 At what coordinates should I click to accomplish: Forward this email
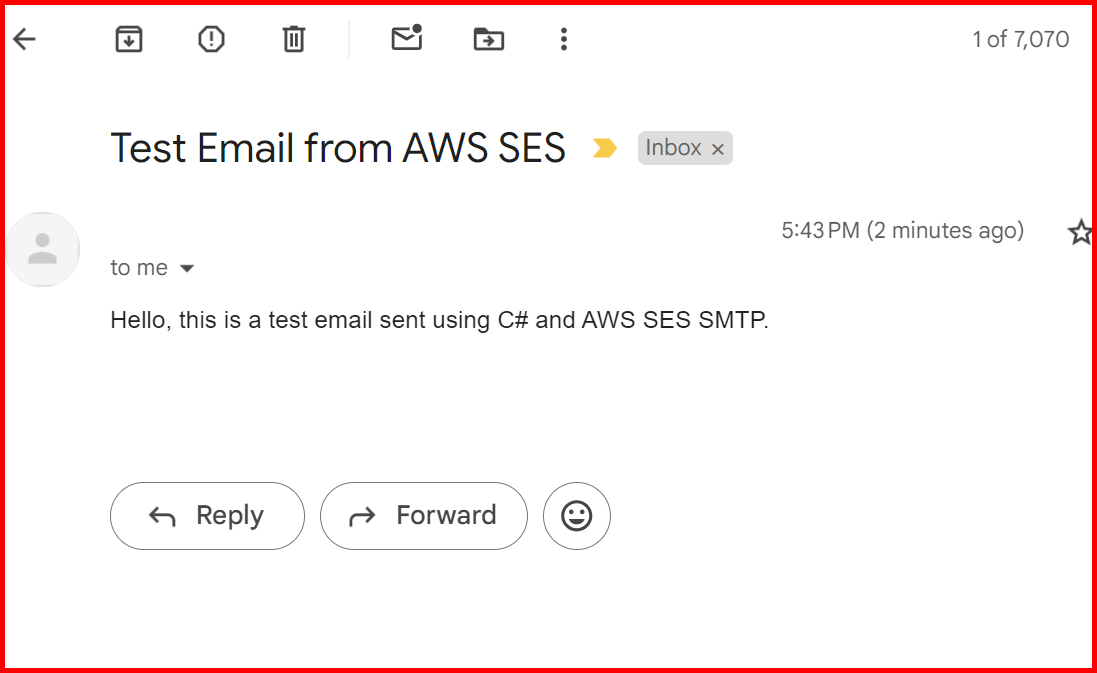click(423, 516)
